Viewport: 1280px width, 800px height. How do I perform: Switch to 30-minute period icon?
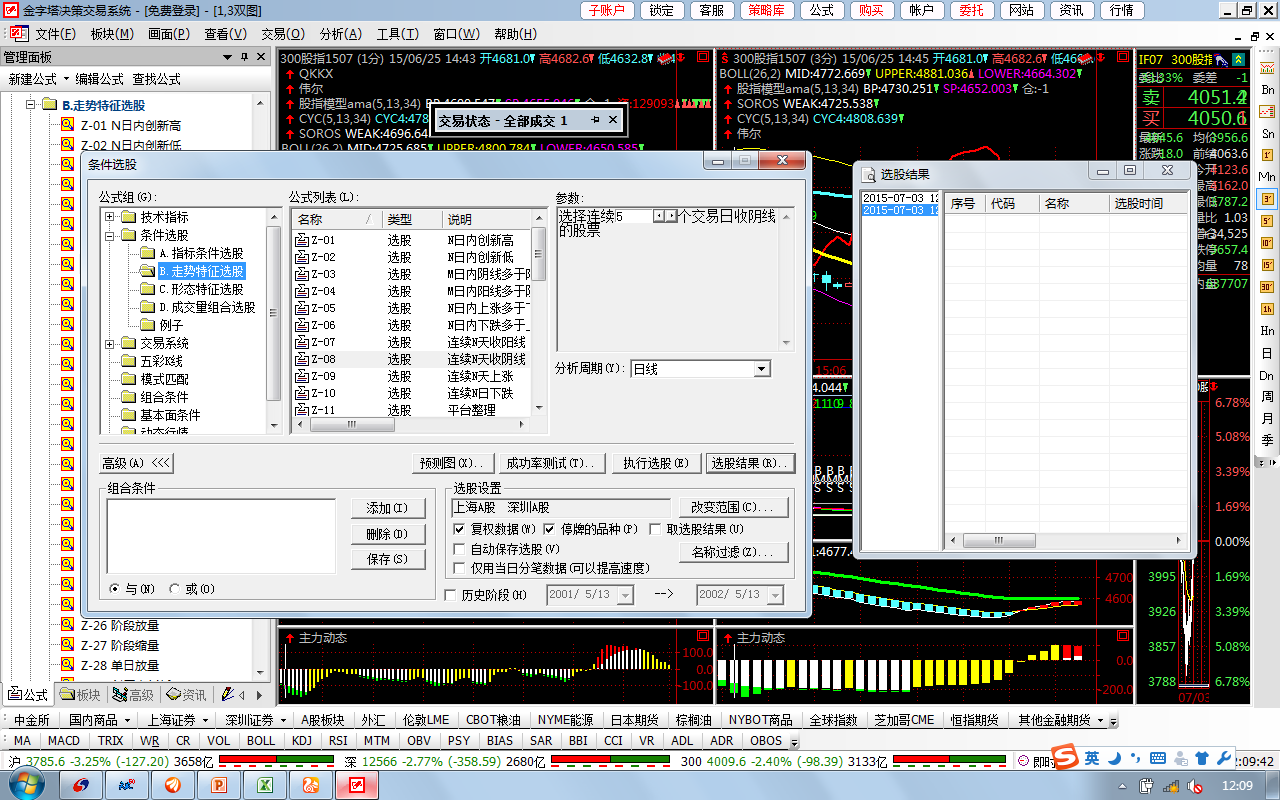click(1267, 287)
